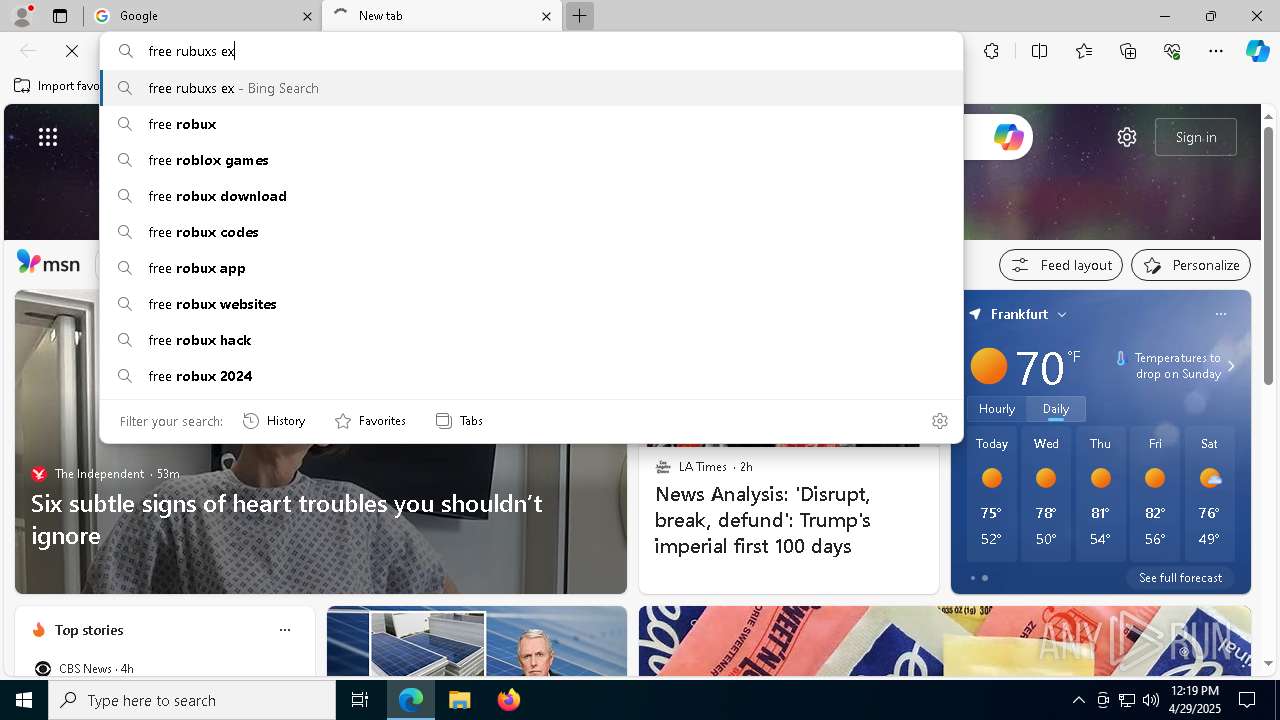Open Top stories heading

[x=89, y=630]
